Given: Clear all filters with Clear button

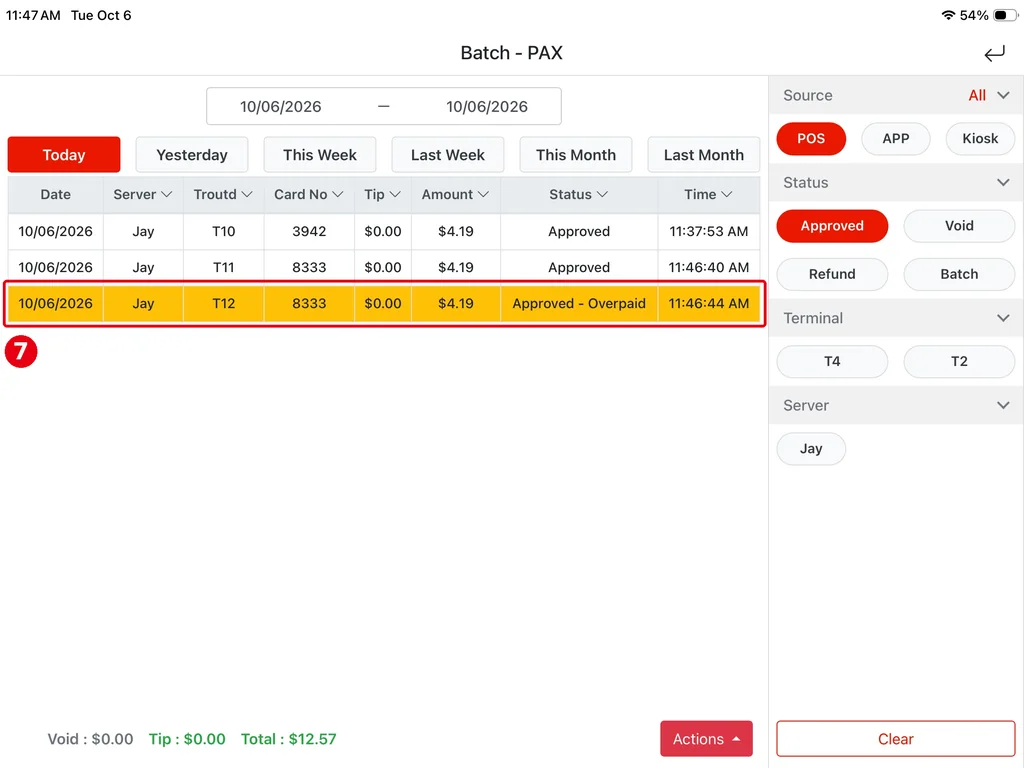Looking at the screenshot, I should pyautogui.click(x=895, y=739).
